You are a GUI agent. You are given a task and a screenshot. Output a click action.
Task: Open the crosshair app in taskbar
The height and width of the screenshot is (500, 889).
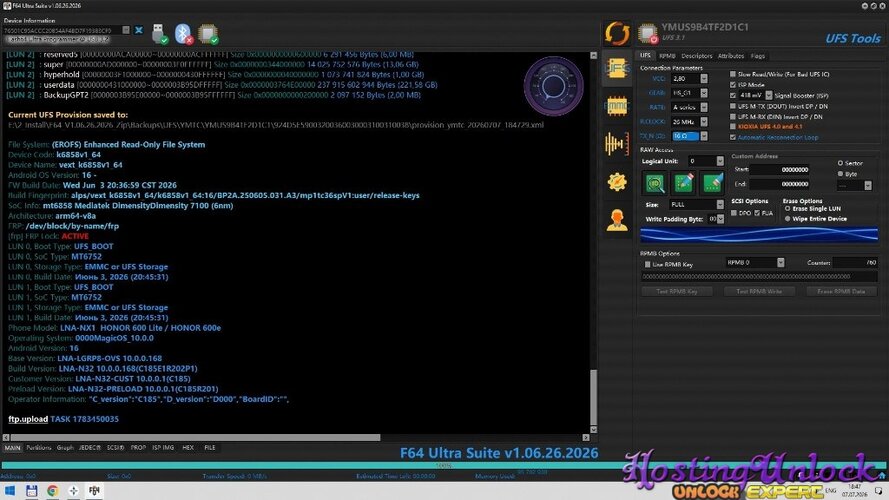coord(73,491)
